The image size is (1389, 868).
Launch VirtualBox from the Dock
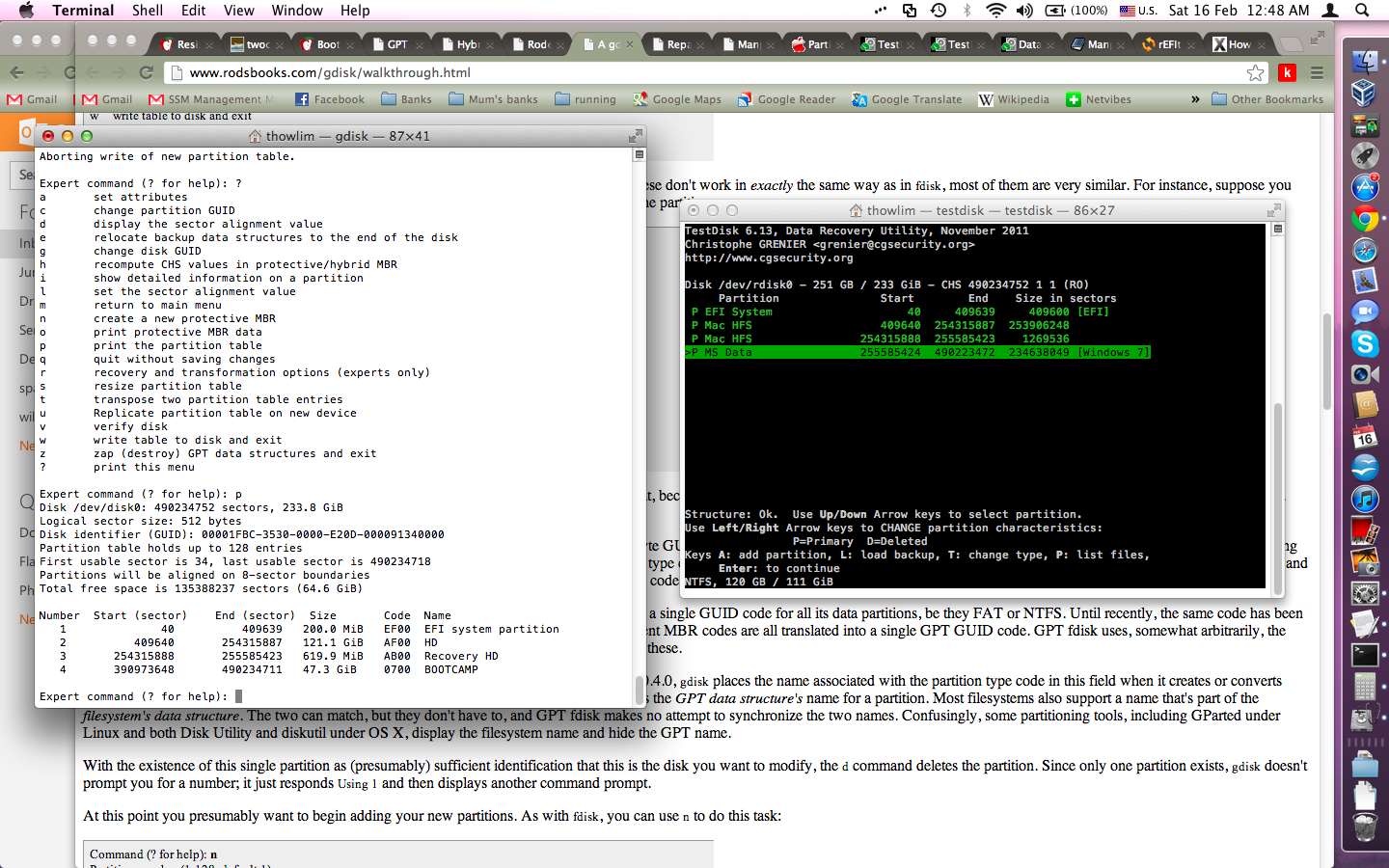1364,94
